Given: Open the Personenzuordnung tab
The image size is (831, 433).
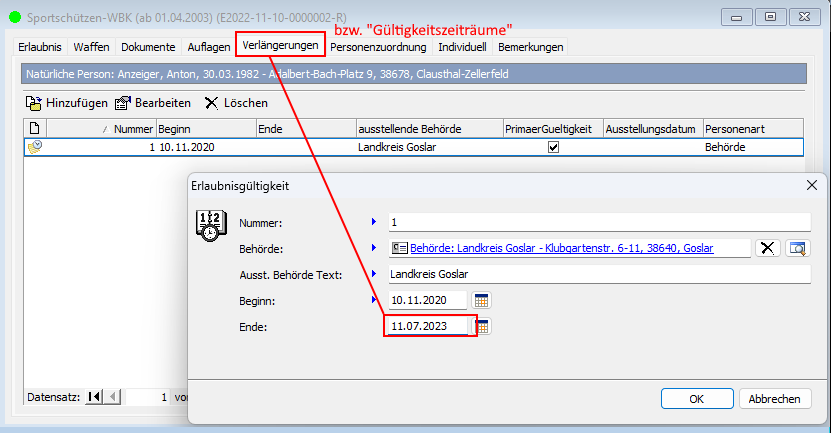Looking at the screenshot, I should (x=378, y=47).
